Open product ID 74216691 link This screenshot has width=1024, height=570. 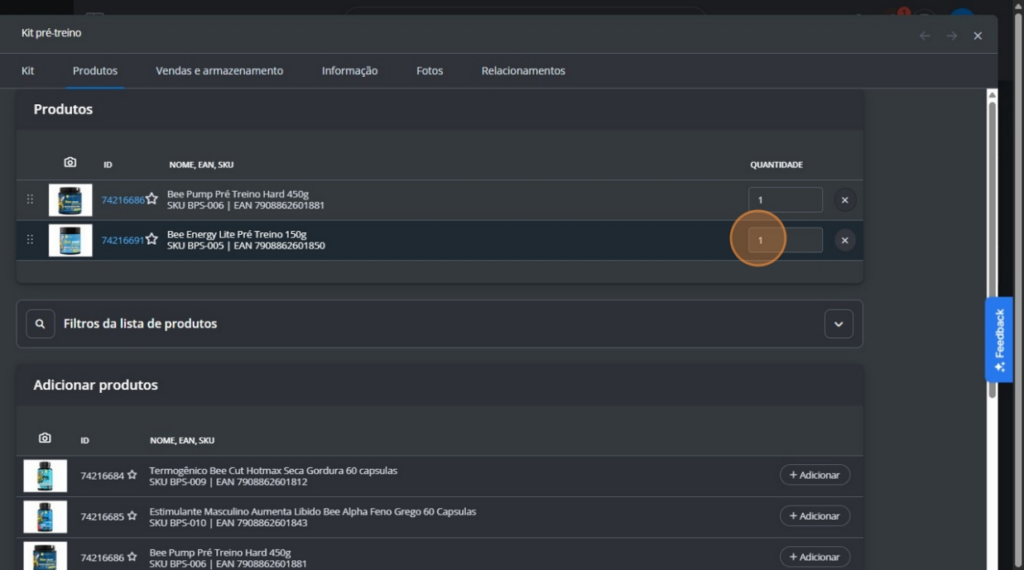(x=123, y=240)
